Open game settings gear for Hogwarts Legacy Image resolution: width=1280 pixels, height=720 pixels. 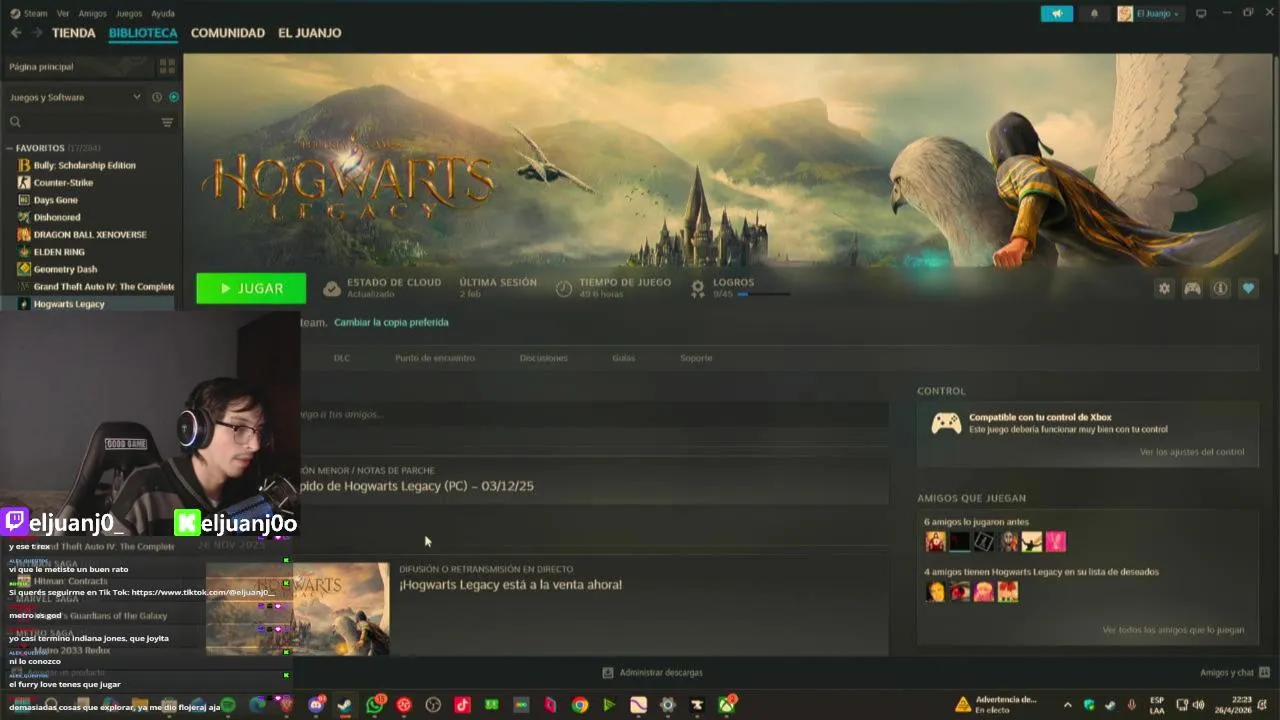[x=1164, y=288]
